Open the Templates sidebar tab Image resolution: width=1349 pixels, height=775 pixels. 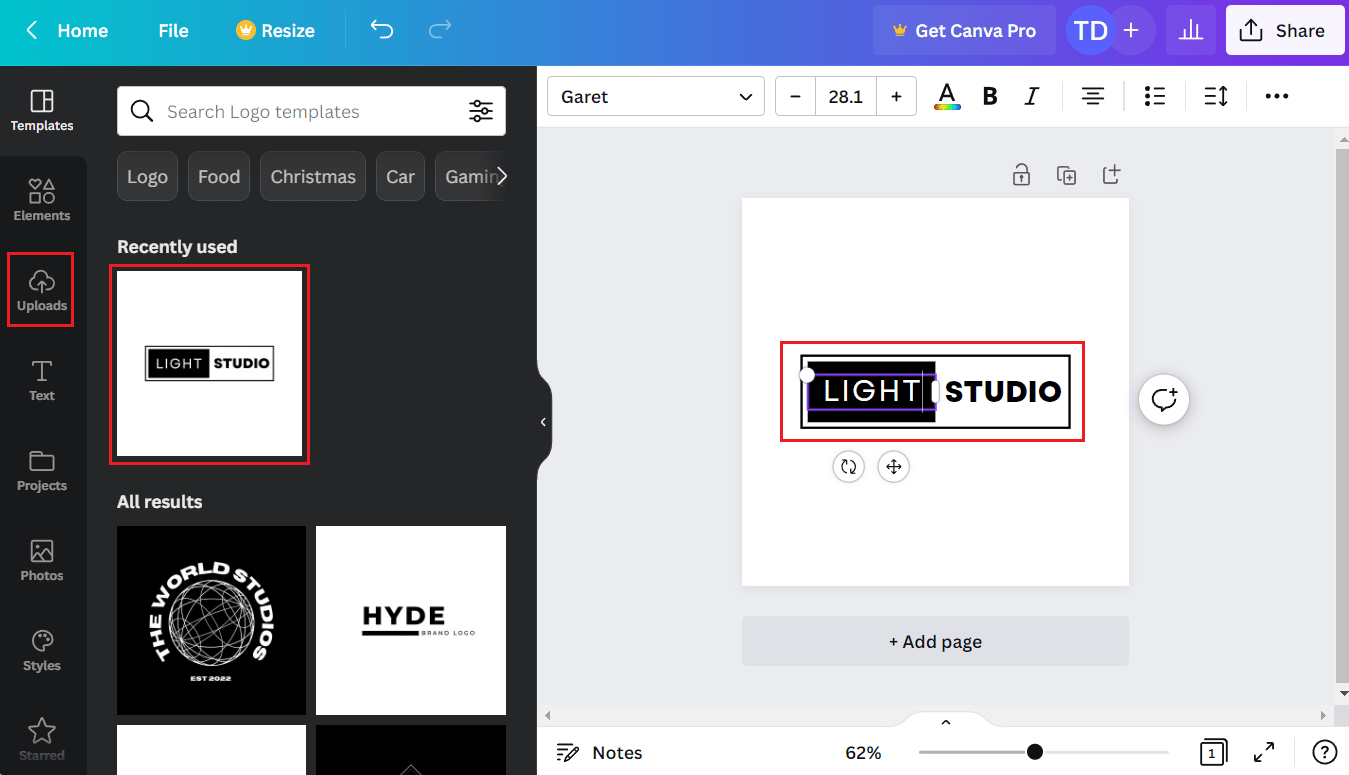(42, 111)
